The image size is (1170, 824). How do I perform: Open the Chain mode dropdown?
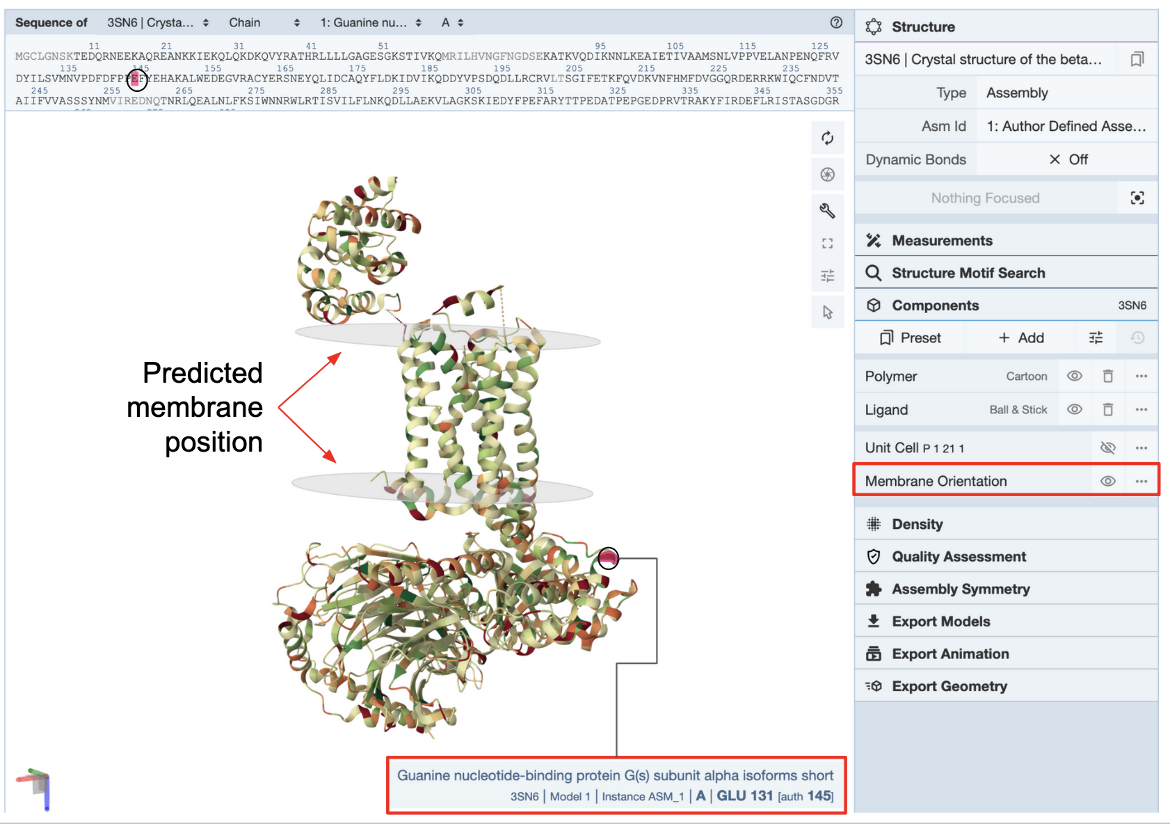(263, 22)
